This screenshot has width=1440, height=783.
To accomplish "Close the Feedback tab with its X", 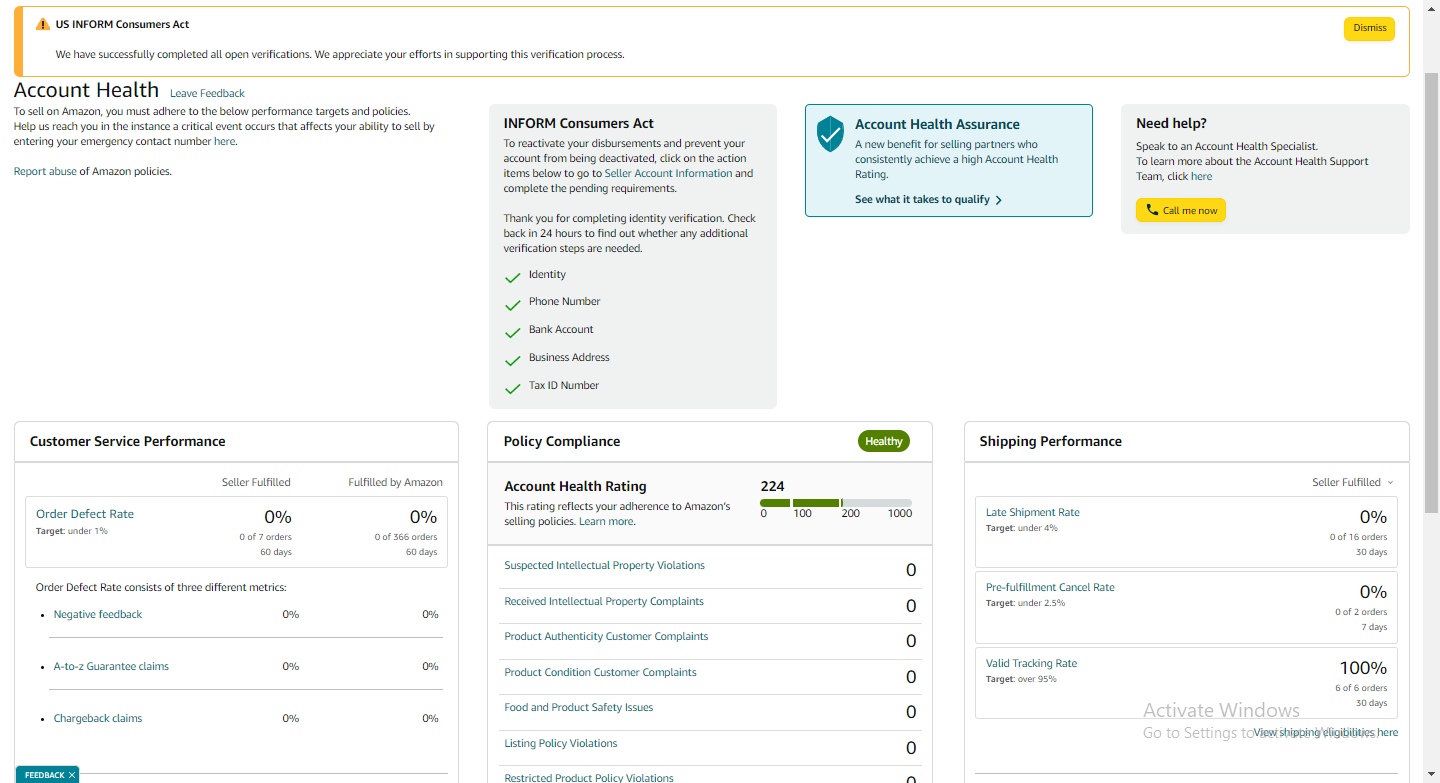I will click(x=72, y=775).
